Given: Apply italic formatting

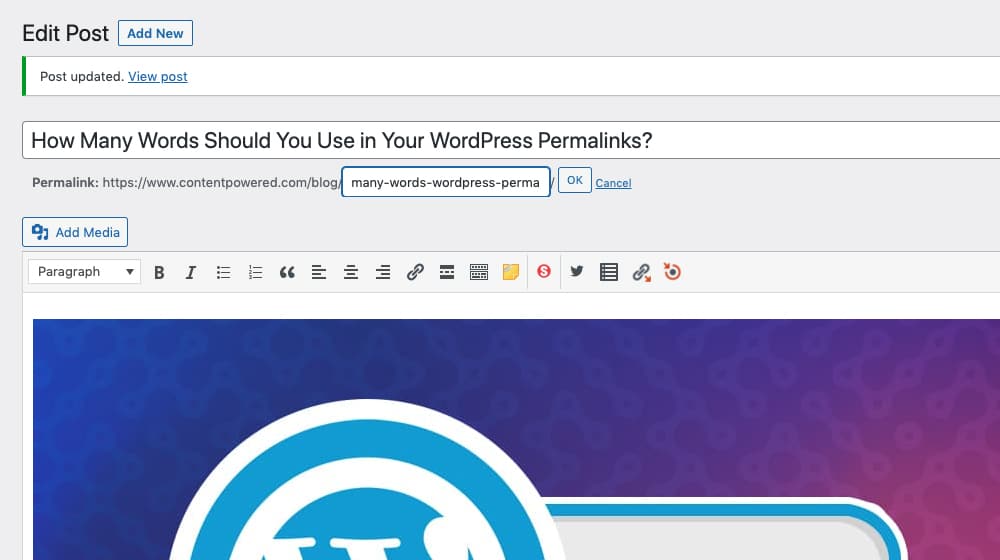Looking at the screenshot, I should pyautogui.click(x=190, y=272).
